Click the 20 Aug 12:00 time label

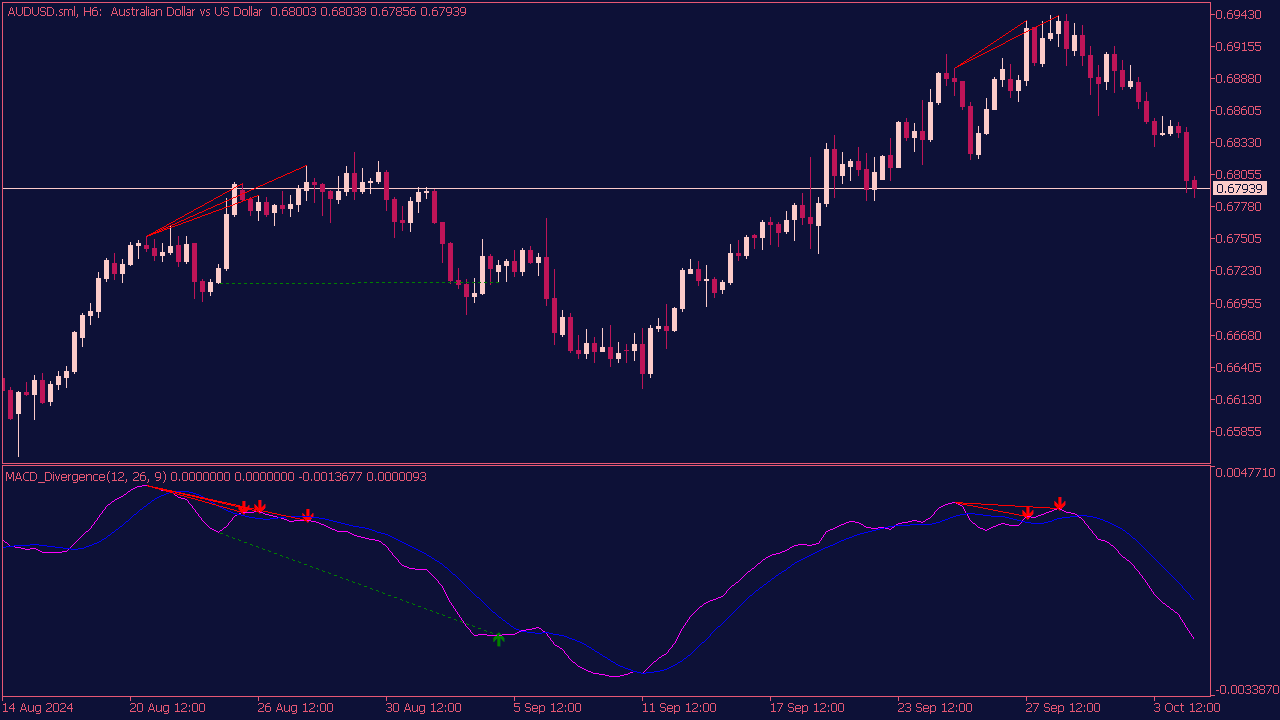click(168, 707)
